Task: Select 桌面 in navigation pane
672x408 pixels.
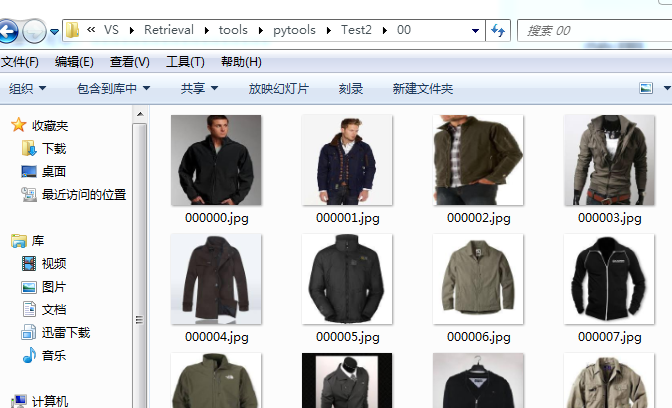Action: click(54, 172)
